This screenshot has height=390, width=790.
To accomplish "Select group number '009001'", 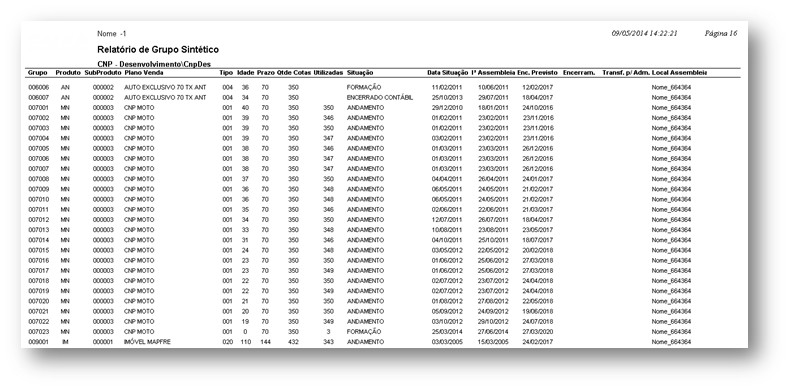I will 38,342.
